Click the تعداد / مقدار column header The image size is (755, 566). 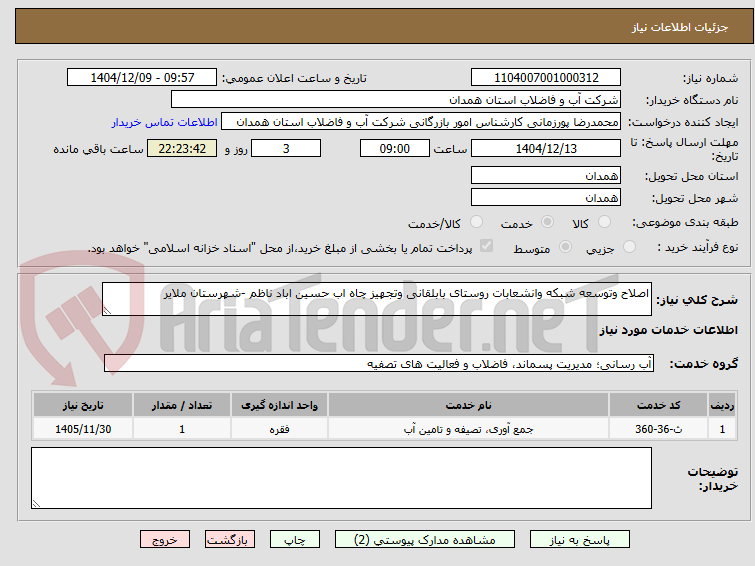pyautogui.click(x=182, y=405)
